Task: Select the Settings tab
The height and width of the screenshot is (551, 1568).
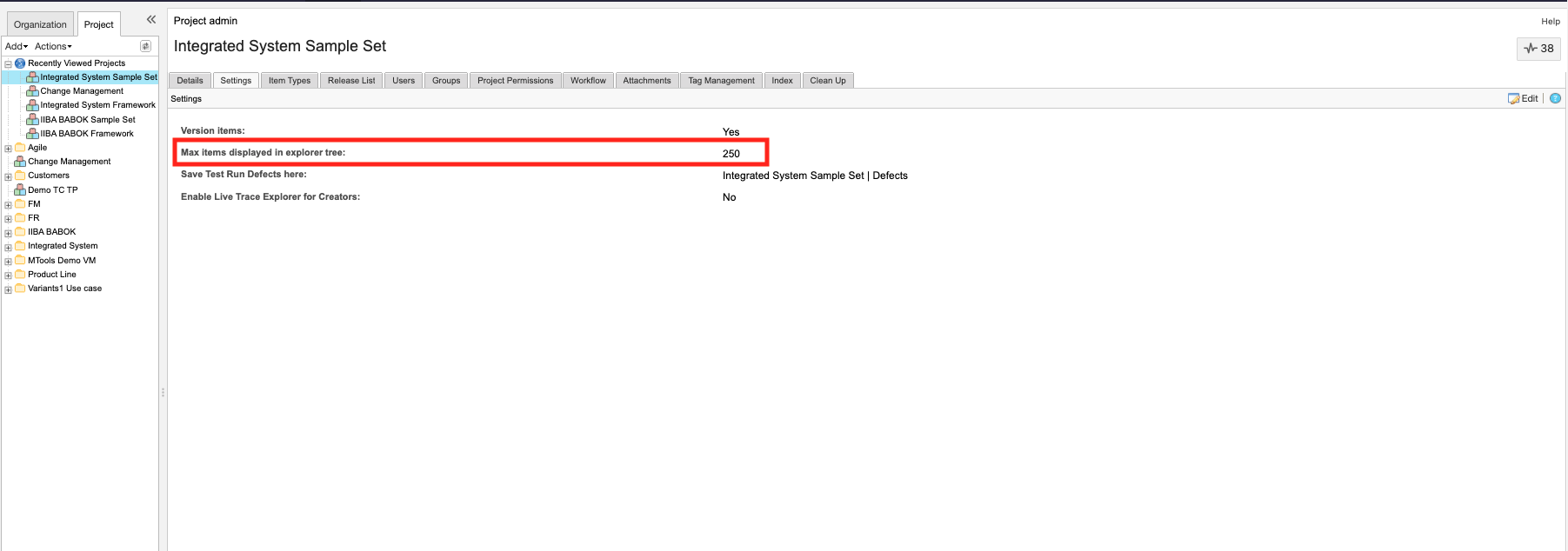Action: click(x=236, y=80)
